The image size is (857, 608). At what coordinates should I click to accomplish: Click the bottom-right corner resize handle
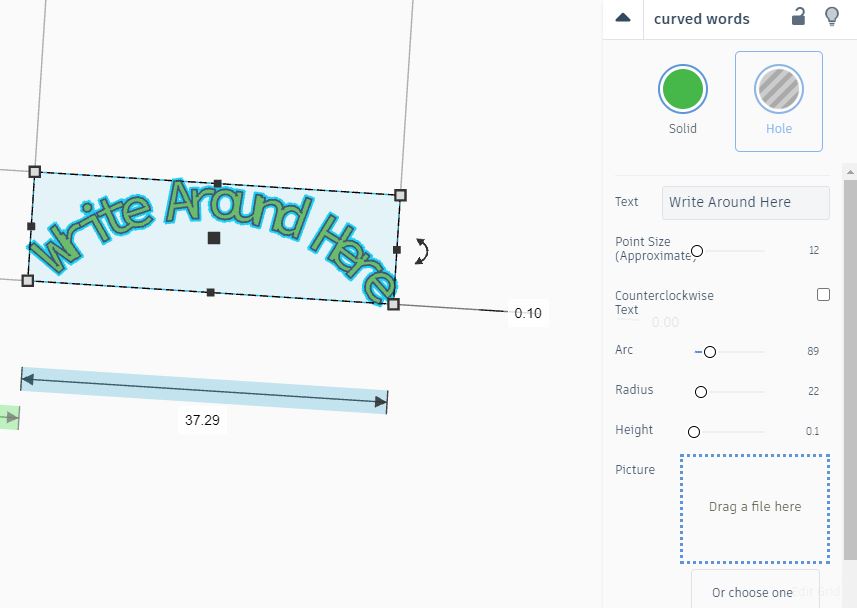393,304
